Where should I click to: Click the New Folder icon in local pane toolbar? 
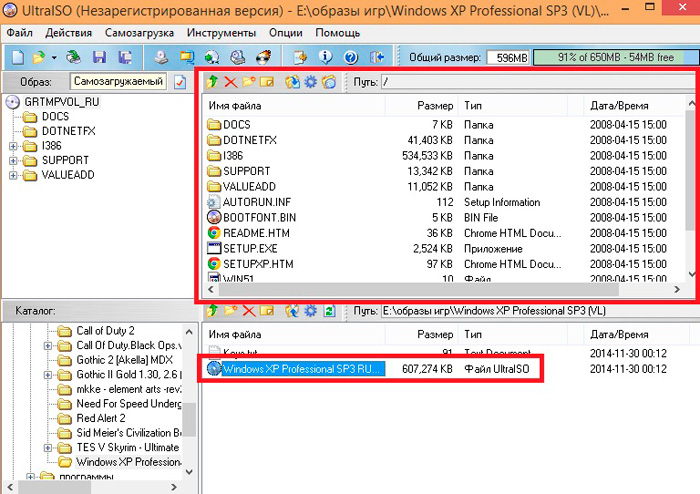coord(230,311)
